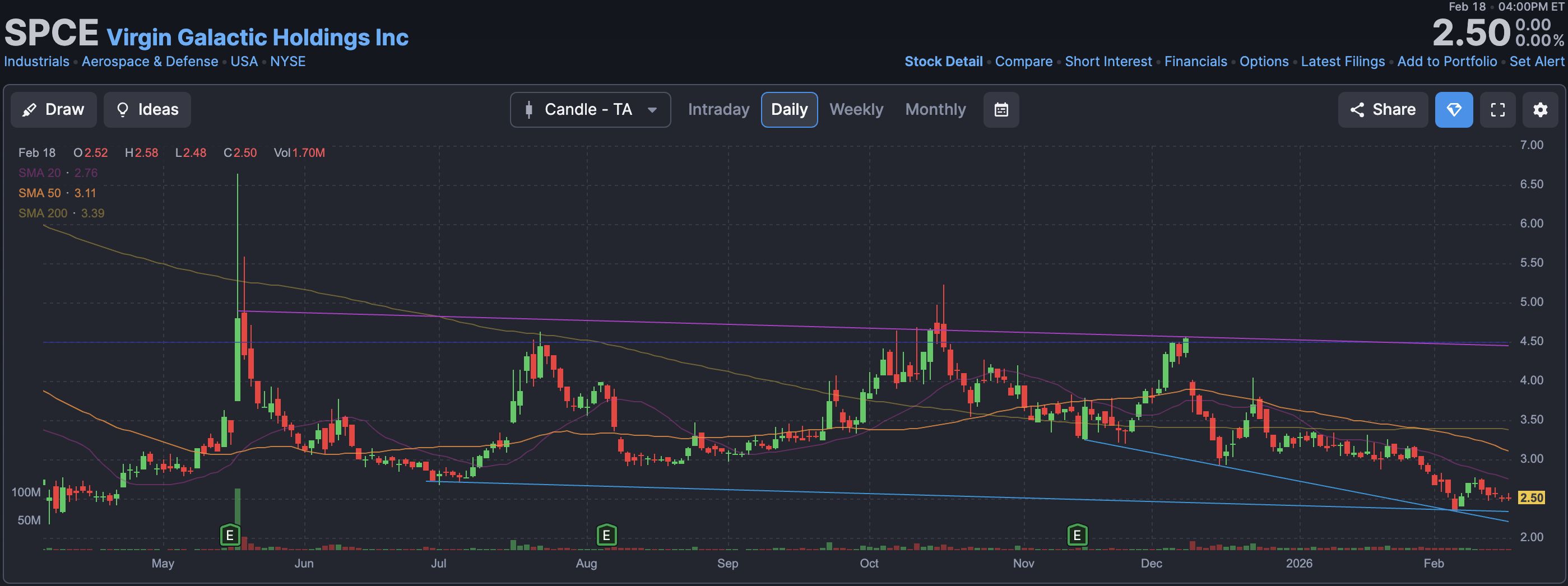Click the Vol 1.70M readout
This screenshot has width=1568, height=586.
click(x=299, y=153)
